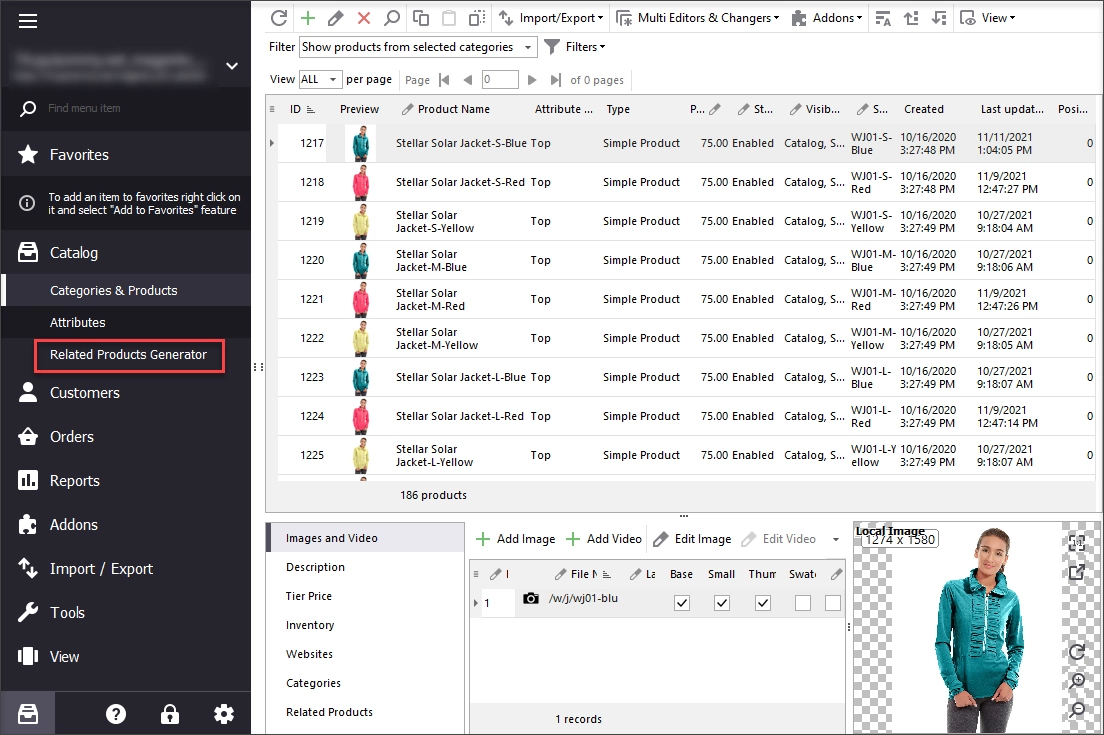This screenshot has width=1104, height=735.
Task: Select product row with ID 1222
Action: pos(686,339)
